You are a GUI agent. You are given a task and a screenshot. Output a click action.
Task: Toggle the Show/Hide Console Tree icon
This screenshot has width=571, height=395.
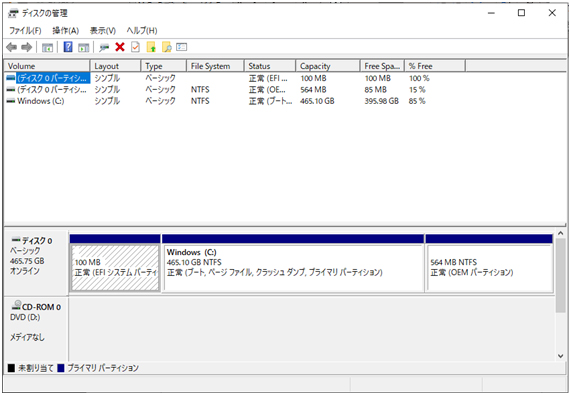click(x=47, y=47)
